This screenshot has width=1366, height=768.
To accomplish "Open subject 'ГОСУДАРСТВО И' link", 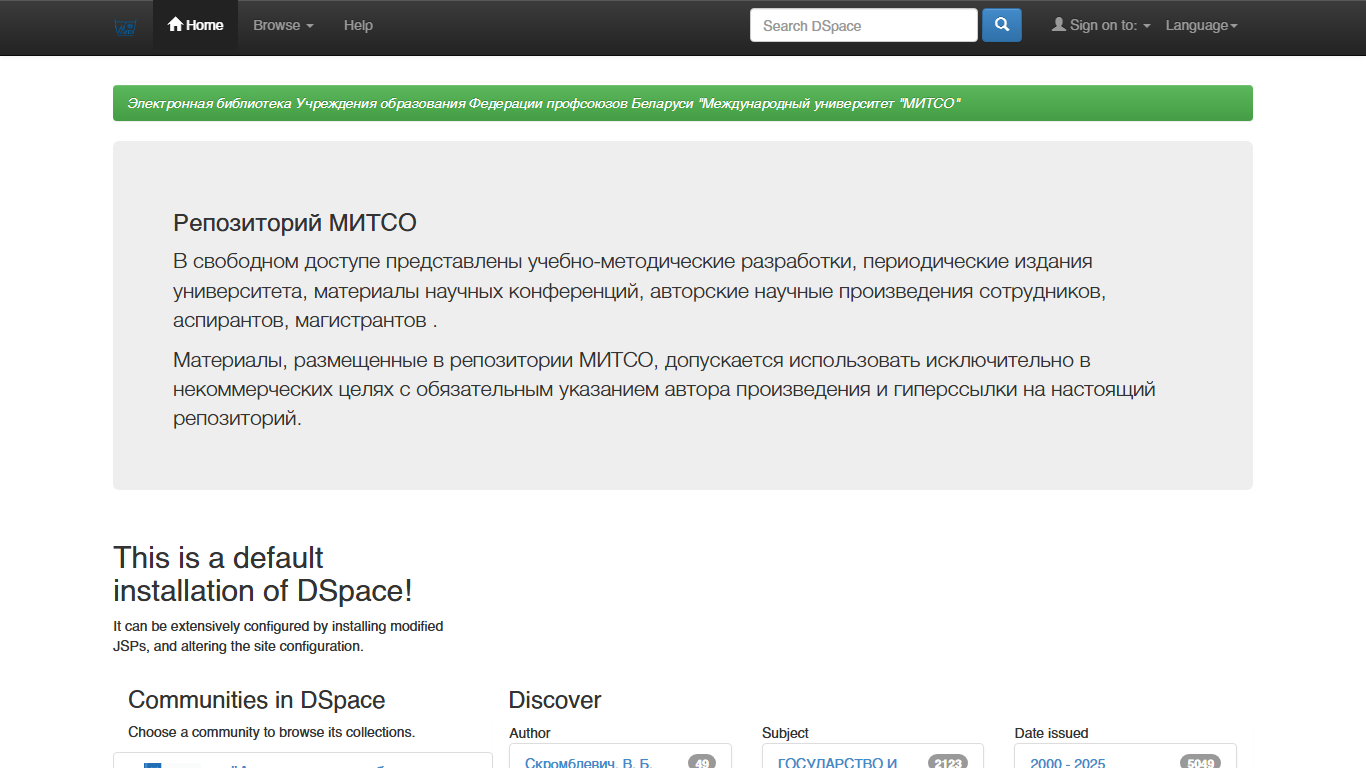I will coord(837,762).
